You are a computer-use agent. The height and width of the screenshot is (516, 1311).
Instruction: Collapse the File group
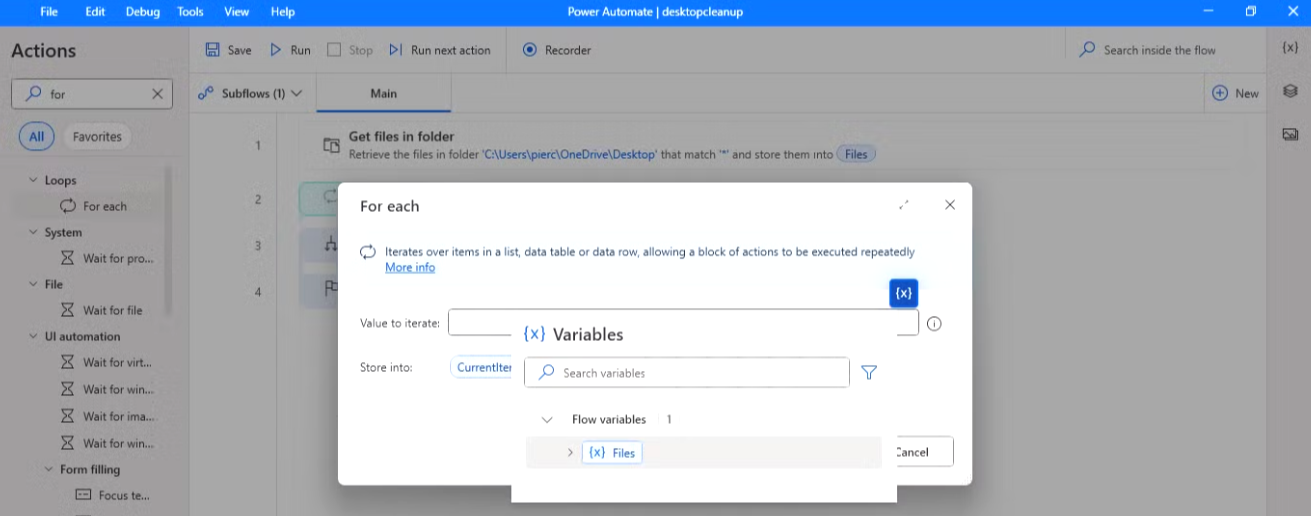point(34,284)
